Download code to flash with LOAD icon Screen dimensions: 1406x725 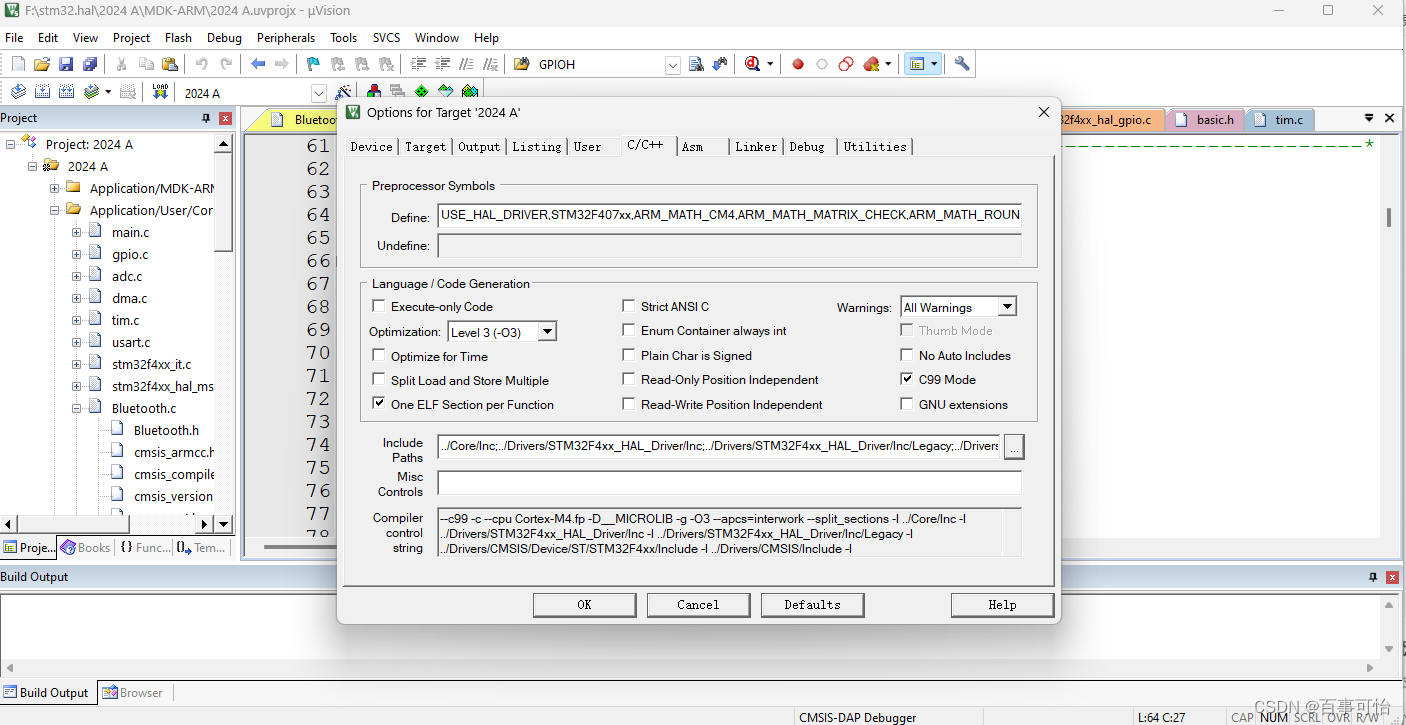pyautogui.click(x=158, y=91)
